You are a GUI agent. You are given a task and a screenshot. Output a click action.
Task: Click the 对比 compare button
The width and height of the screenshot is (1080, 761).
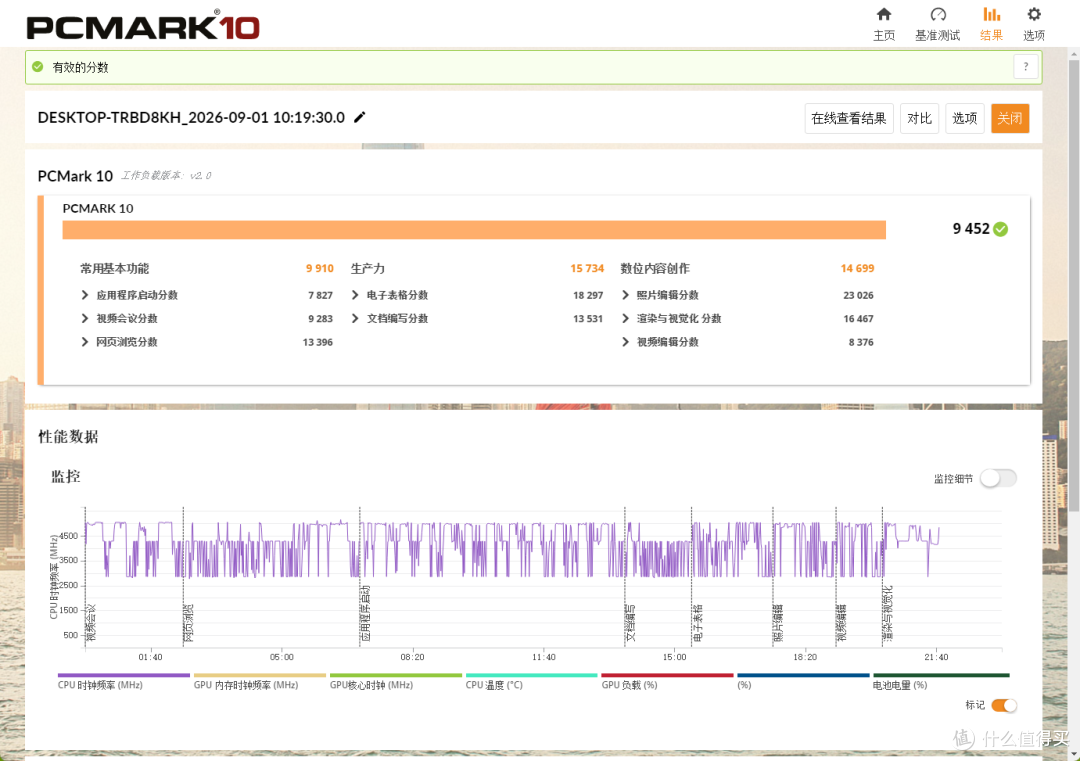(x=919, y=118)
